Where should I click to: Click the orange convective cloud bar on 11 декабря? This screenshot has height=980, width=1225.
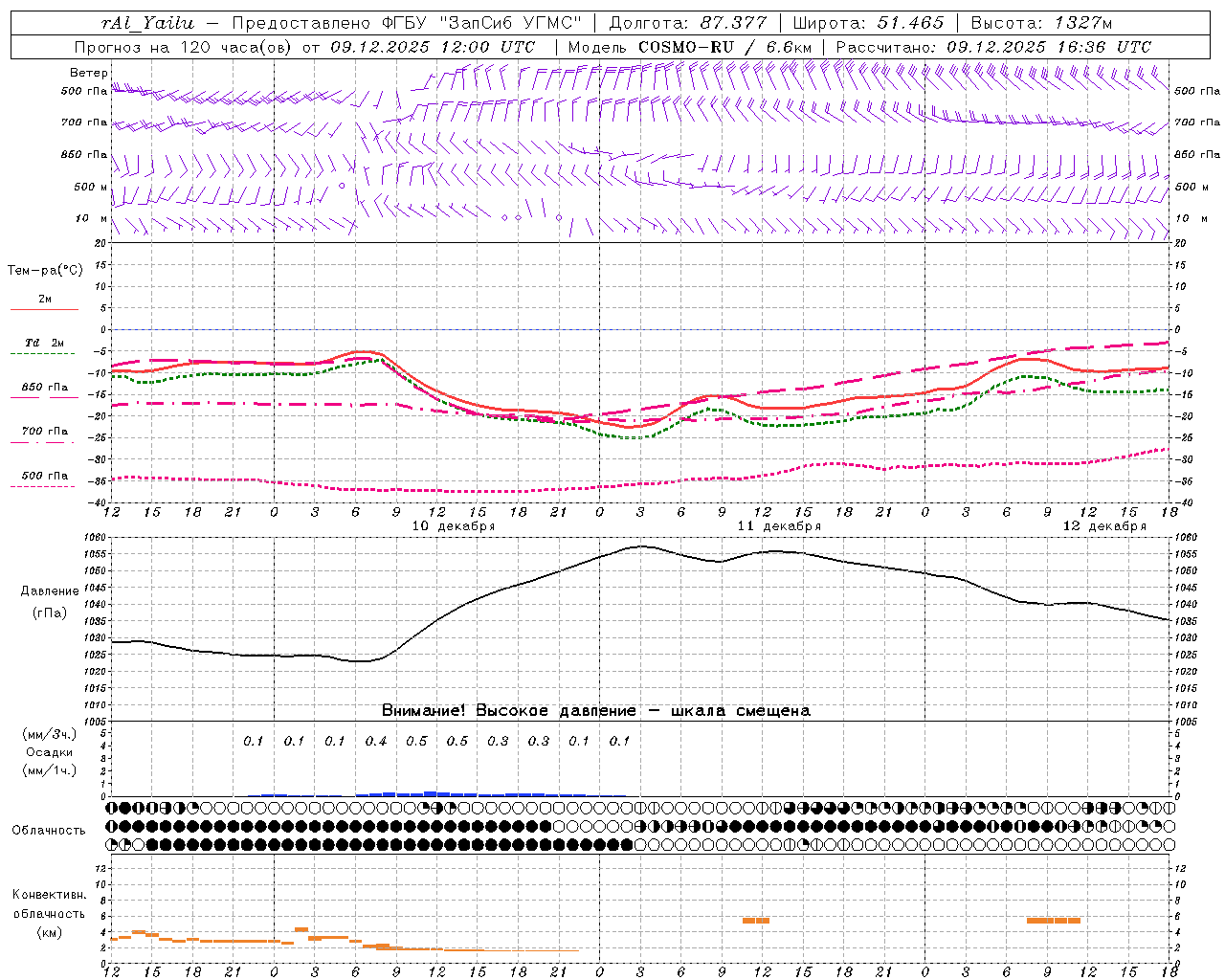pyautogui.click(x=756, y=921)
